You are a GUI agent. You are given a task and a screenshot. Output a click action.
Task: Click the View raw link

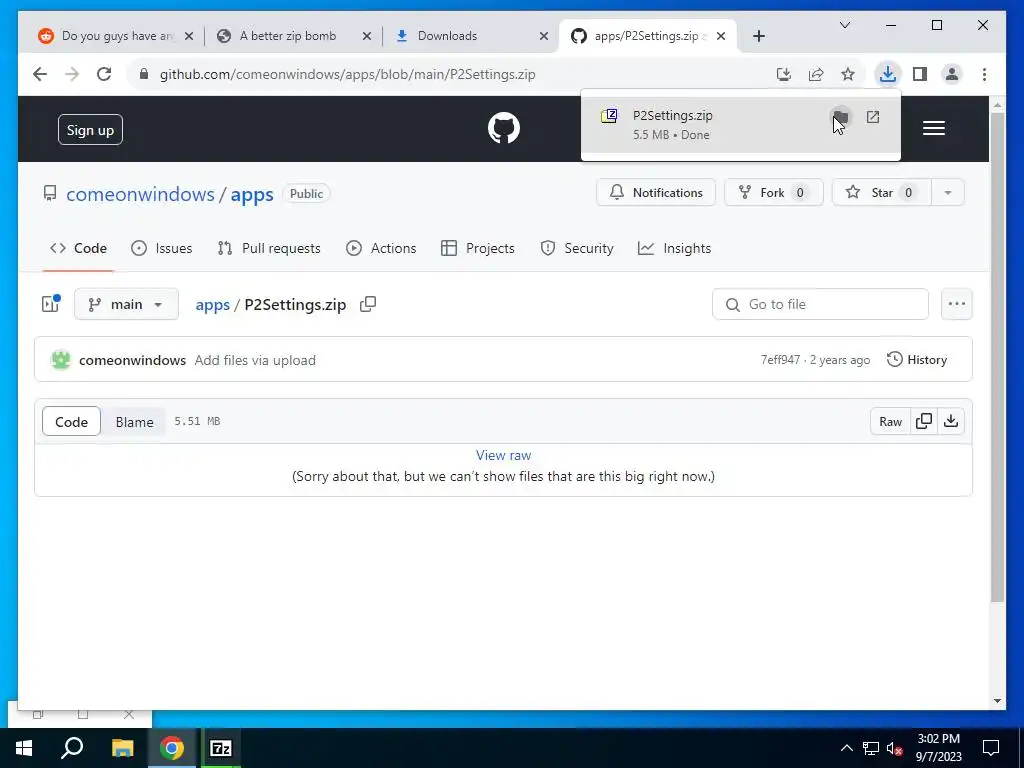click(x=504, y=455)
